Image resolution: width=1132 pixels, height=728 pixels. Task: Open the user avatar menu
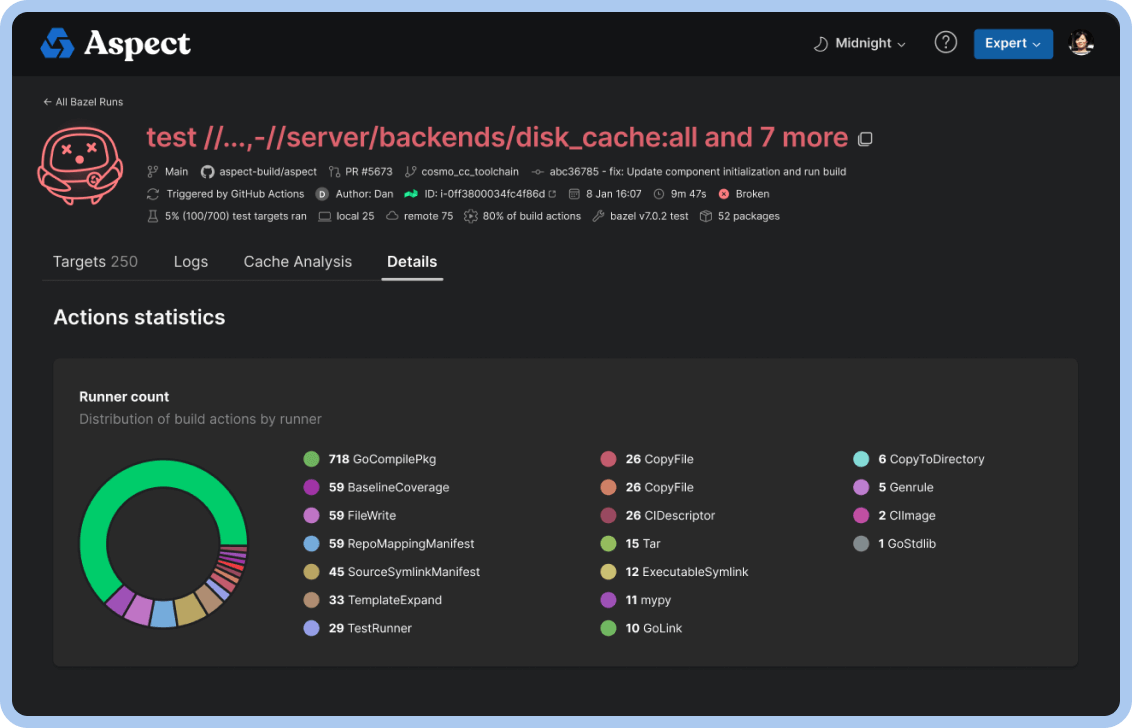pos(1080,43)
